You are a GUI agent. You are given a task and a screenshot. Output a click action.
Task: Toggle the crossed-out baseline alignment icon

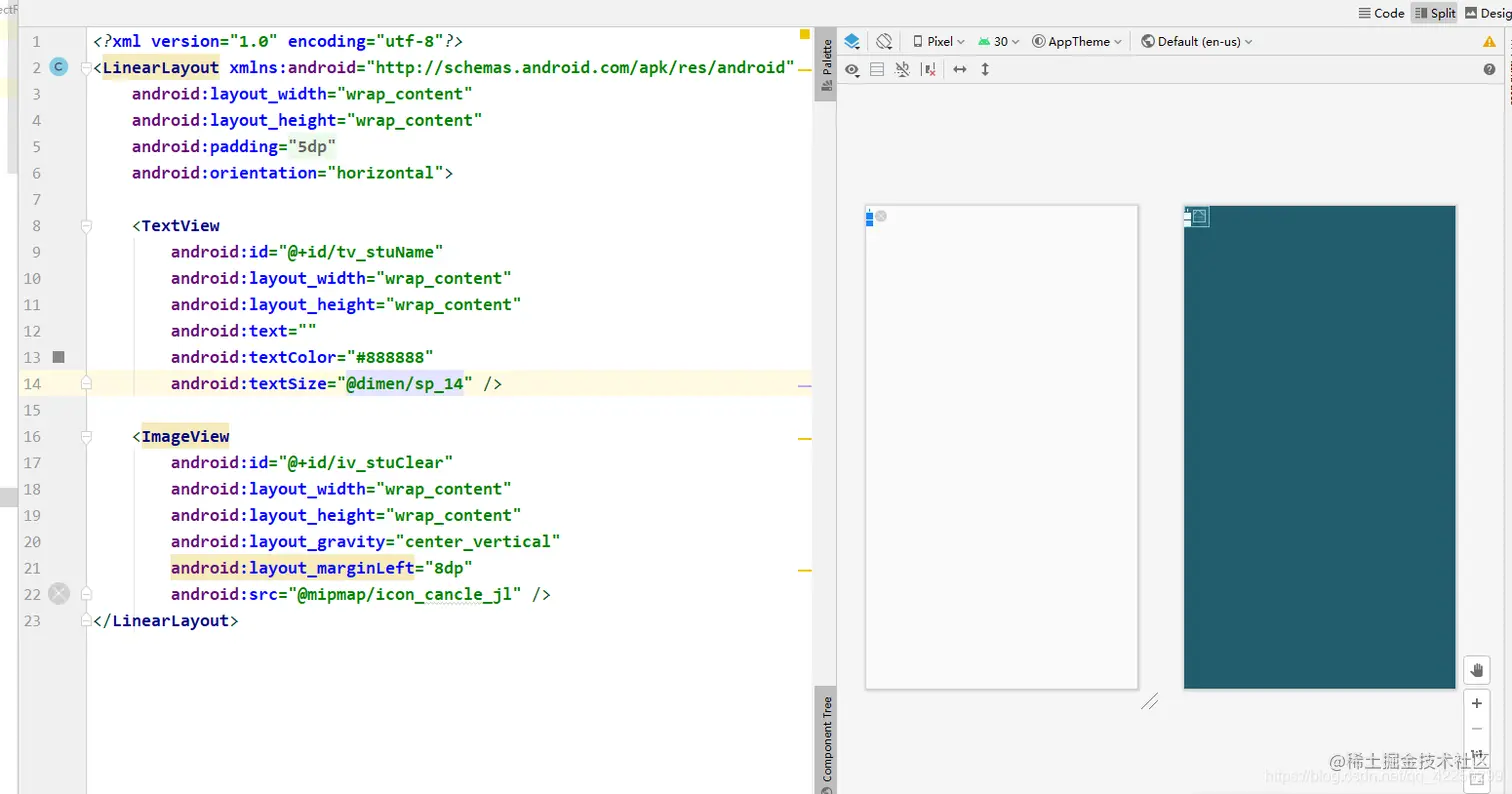tap(903, 70)
